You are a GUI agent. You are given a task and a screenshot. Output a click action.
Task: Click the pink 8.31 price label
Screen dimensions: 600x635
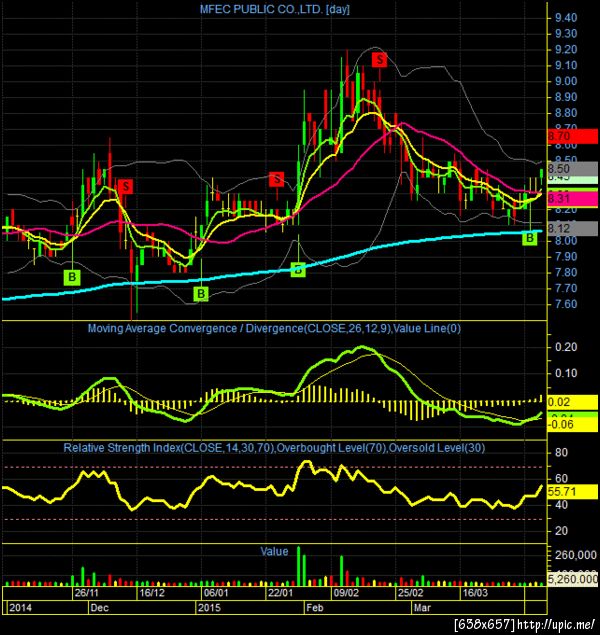point(572,198)
